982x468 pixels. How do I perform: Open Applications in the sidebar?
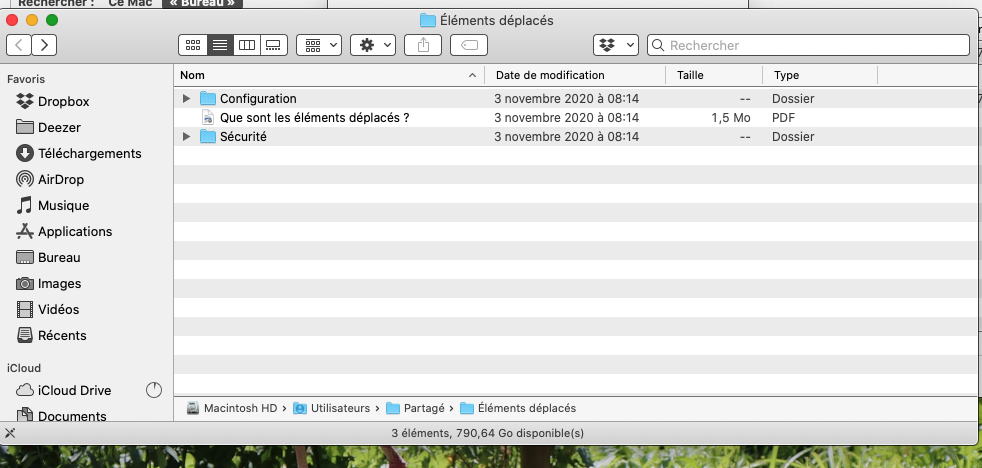click(63, 232)
